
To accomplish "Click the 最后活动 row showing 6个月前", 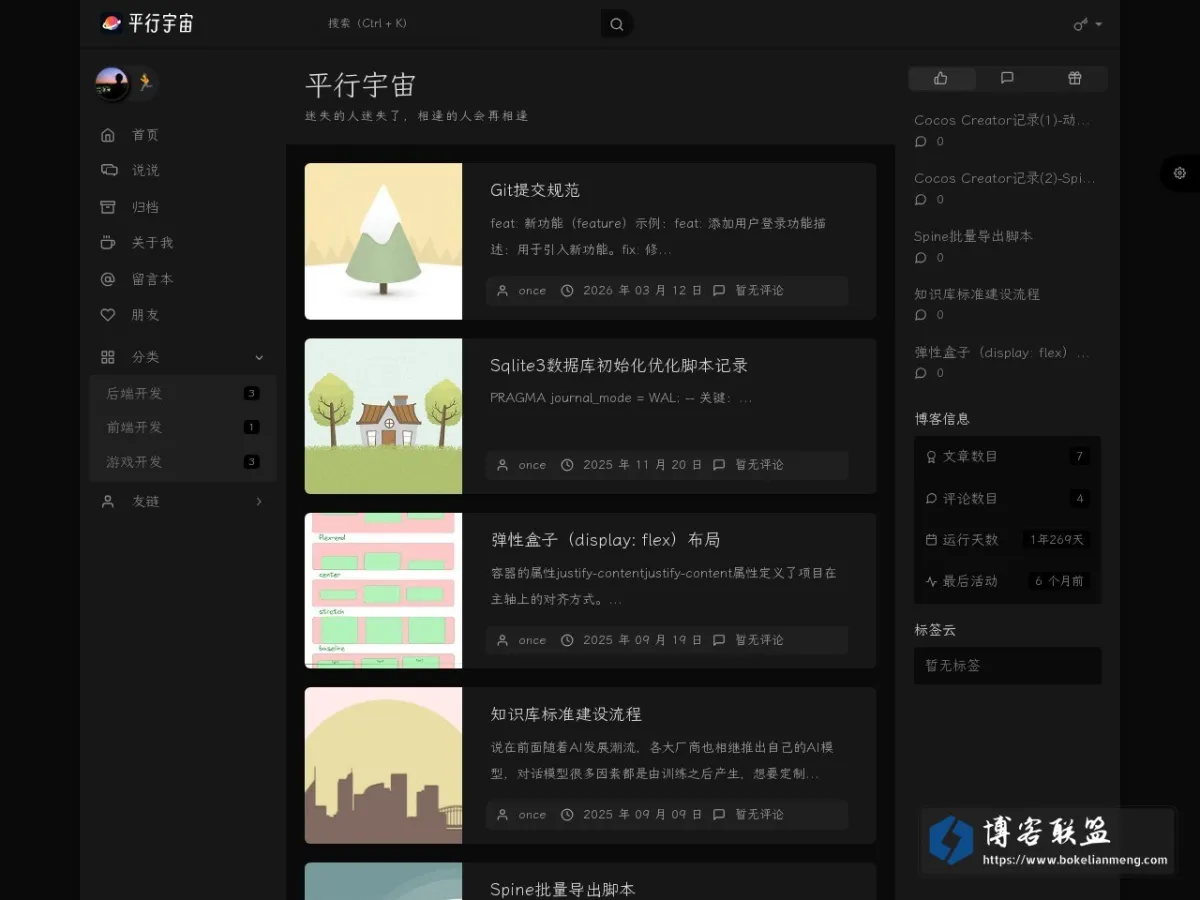I will click(x=1007, y=581).
